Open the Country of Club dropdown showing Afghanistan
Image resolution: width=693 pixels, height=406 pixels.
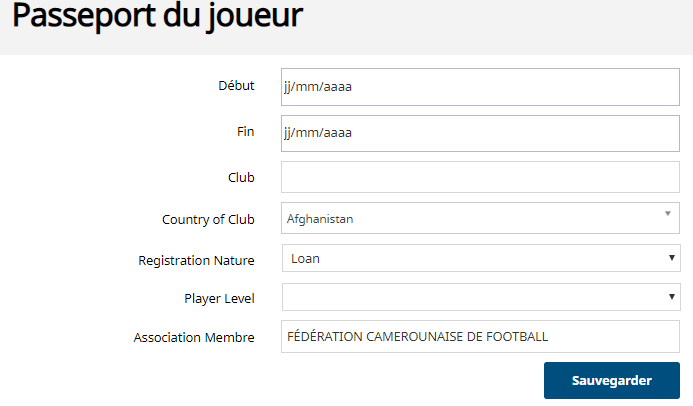point(470,218)
